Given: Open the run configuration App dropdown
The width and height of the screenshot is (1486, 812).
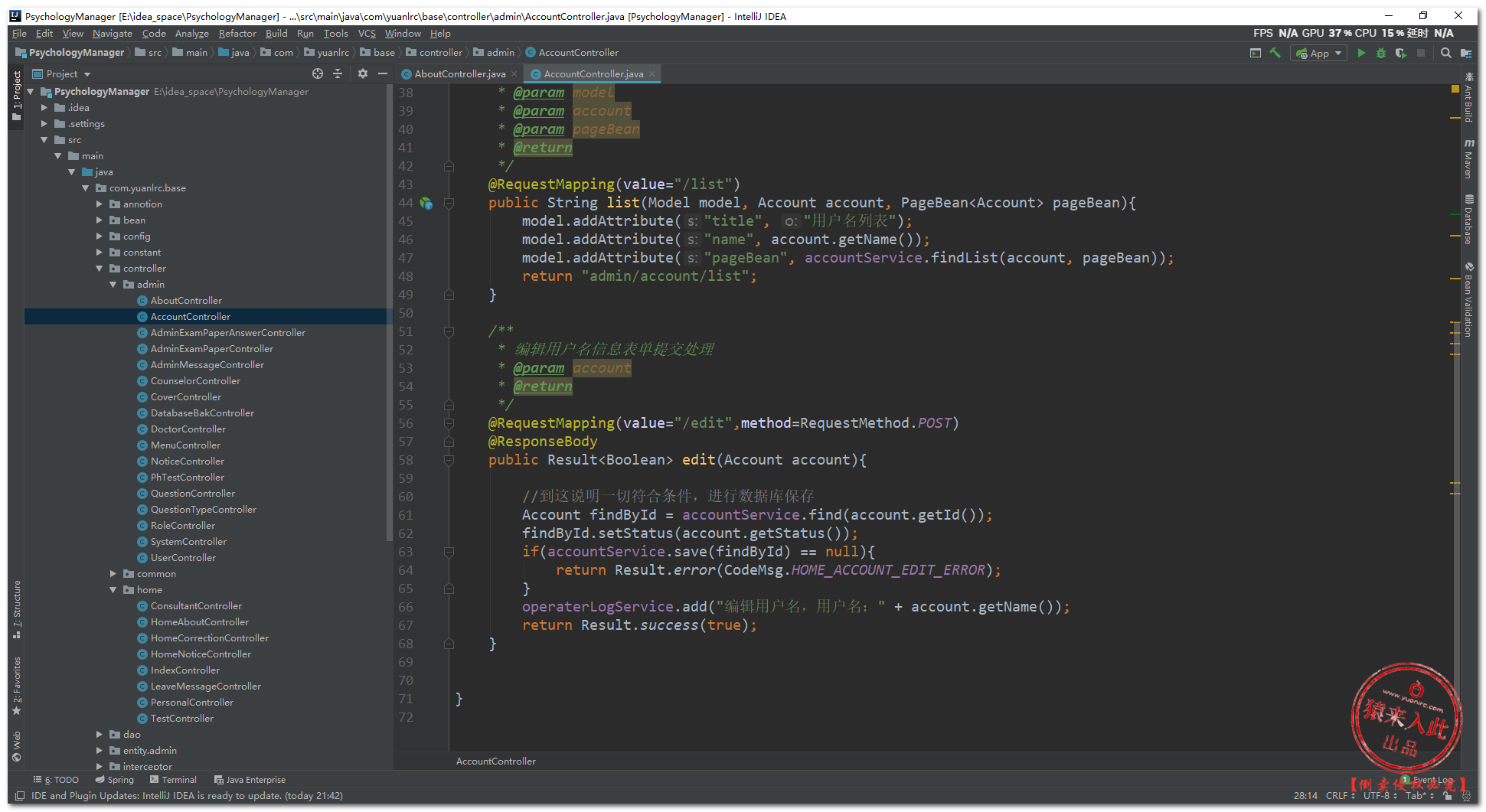Looking at the screenshot, I should (1318, 53).
